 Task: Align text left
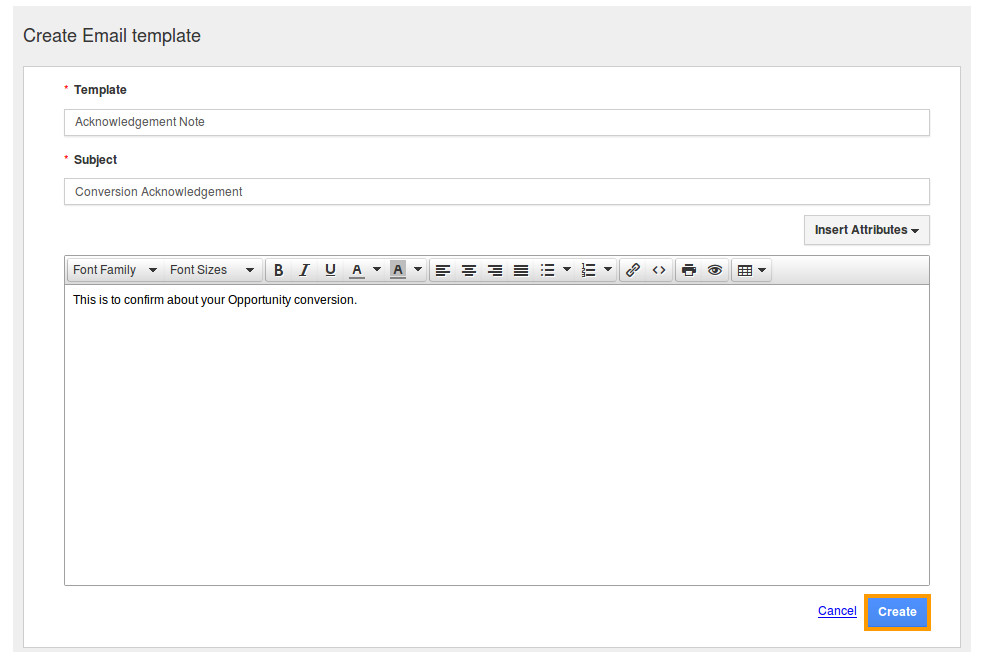[443, 270]
